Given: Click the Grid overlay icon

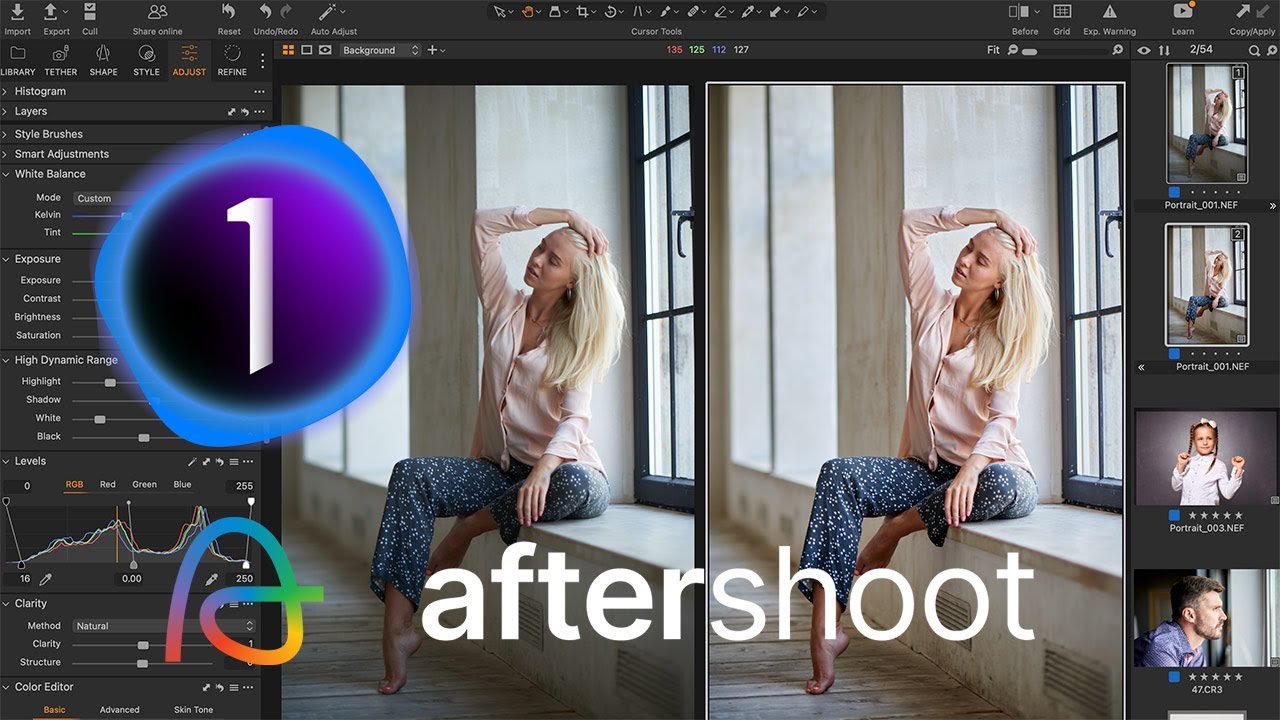Looking at the screenshot, I should coord(1062,12).
